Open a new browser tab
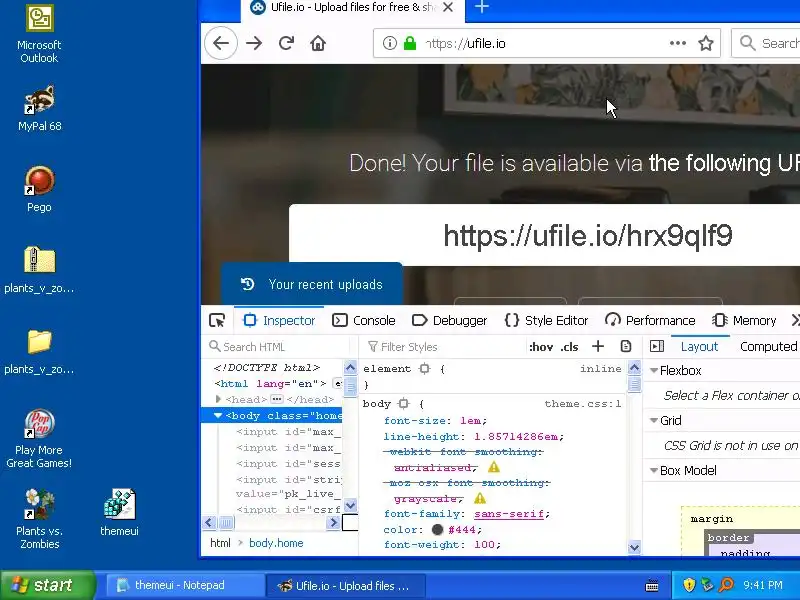Screen dimensions: 800x600 click(x=482, y=7)
